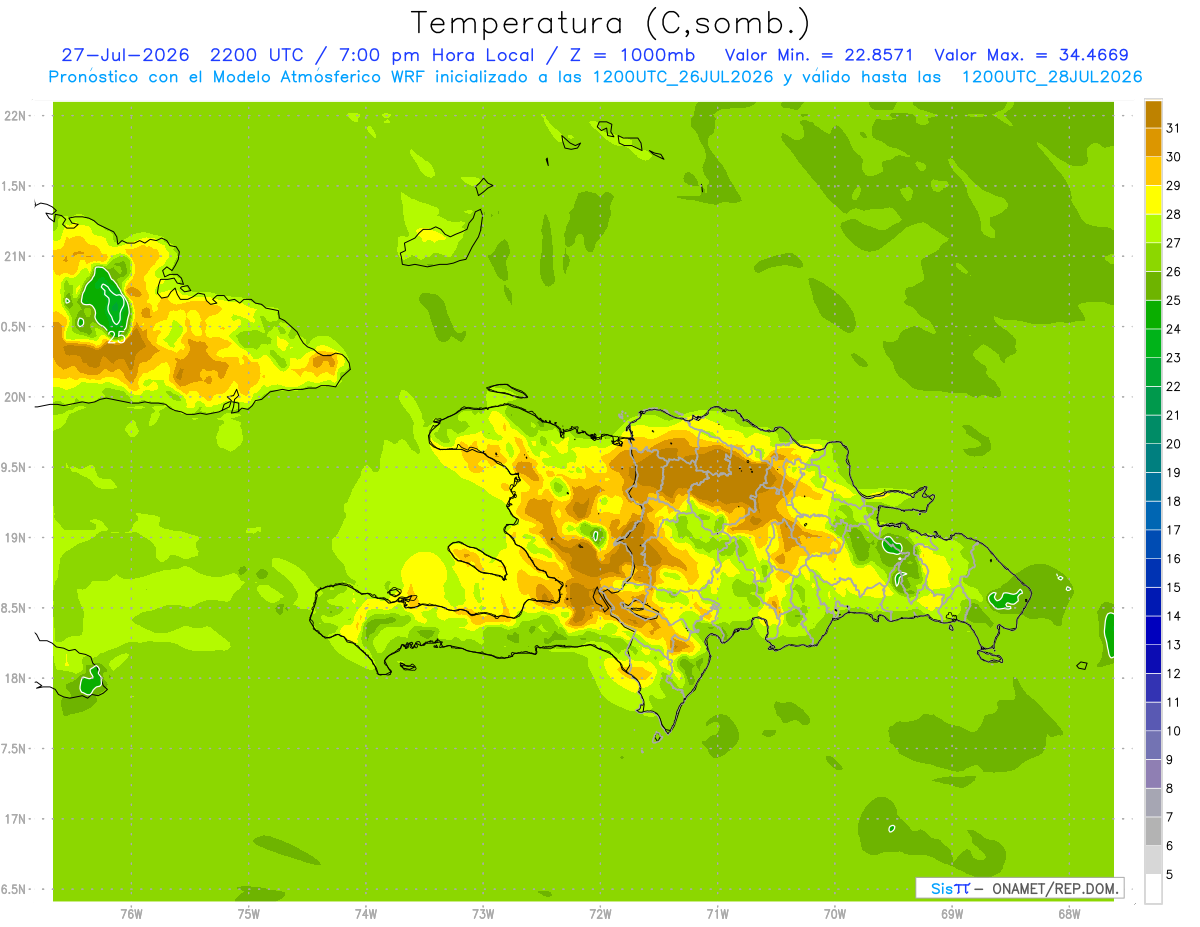Click the 18N latitude label
Image resolution: width=1200 pixels, height=927 pixels.
tap(16, 678)
